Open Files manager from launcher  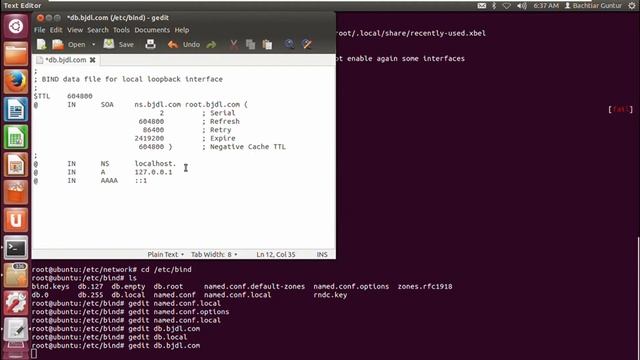coord(16,54)
